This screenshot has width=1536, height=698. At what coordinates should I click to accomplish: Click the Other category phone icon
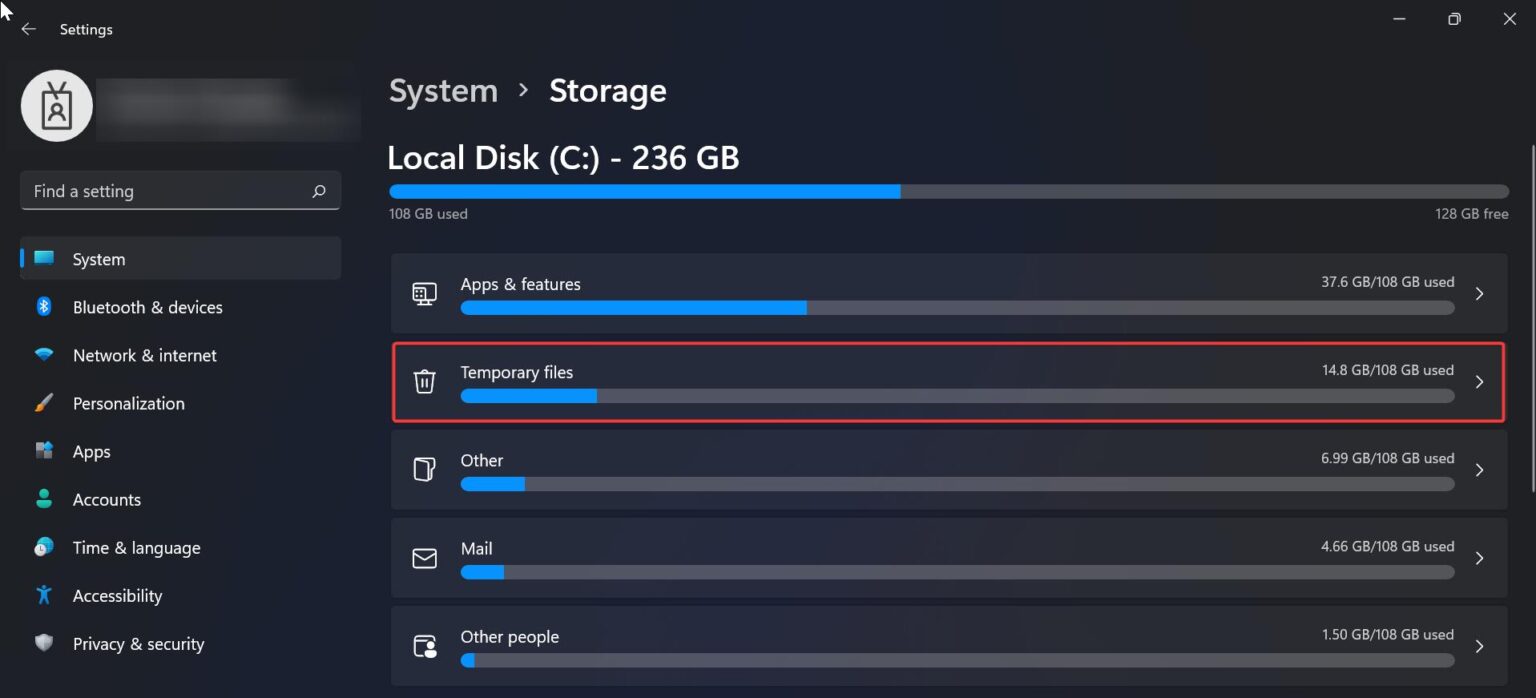(x=424, y=469)
